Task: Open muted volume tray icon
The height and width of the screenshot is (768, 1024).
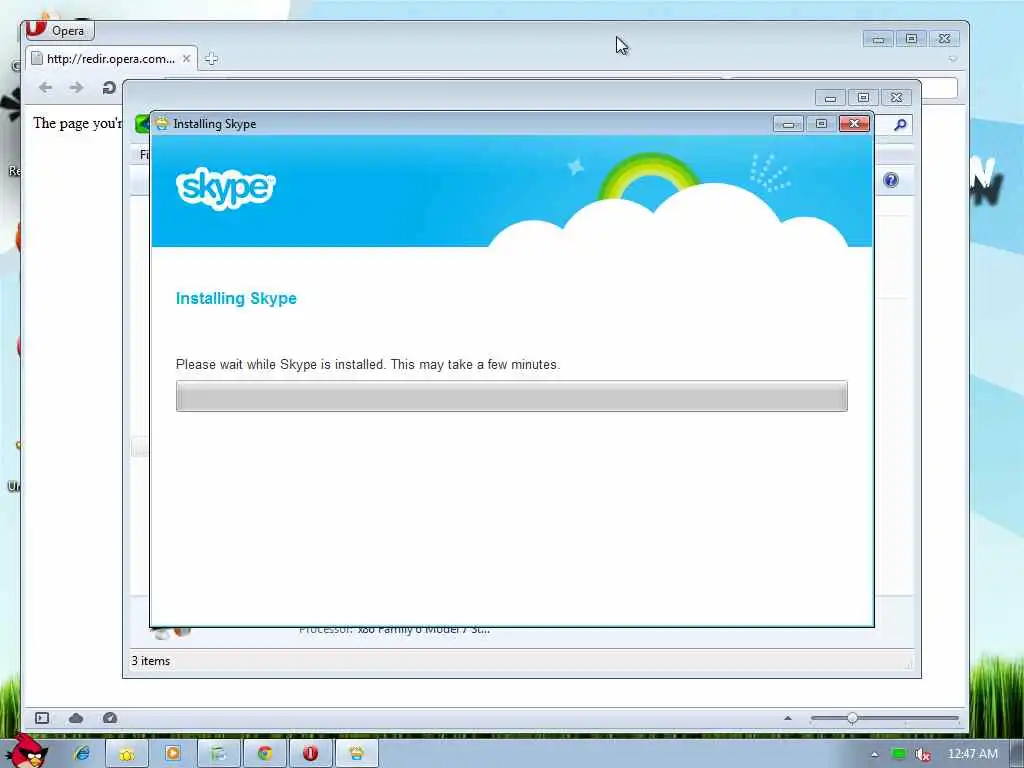Action: [922, 754]
